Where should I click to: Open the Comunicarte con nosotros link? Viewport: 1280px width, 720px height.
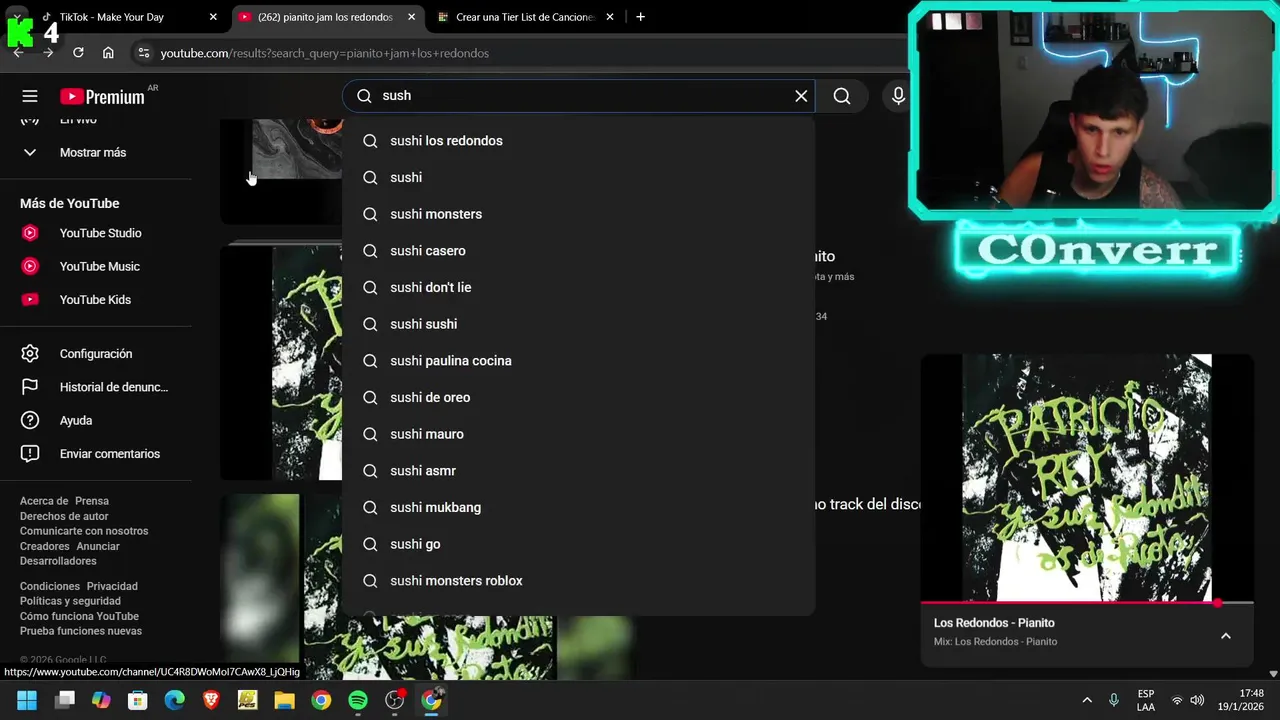(84, 531)
